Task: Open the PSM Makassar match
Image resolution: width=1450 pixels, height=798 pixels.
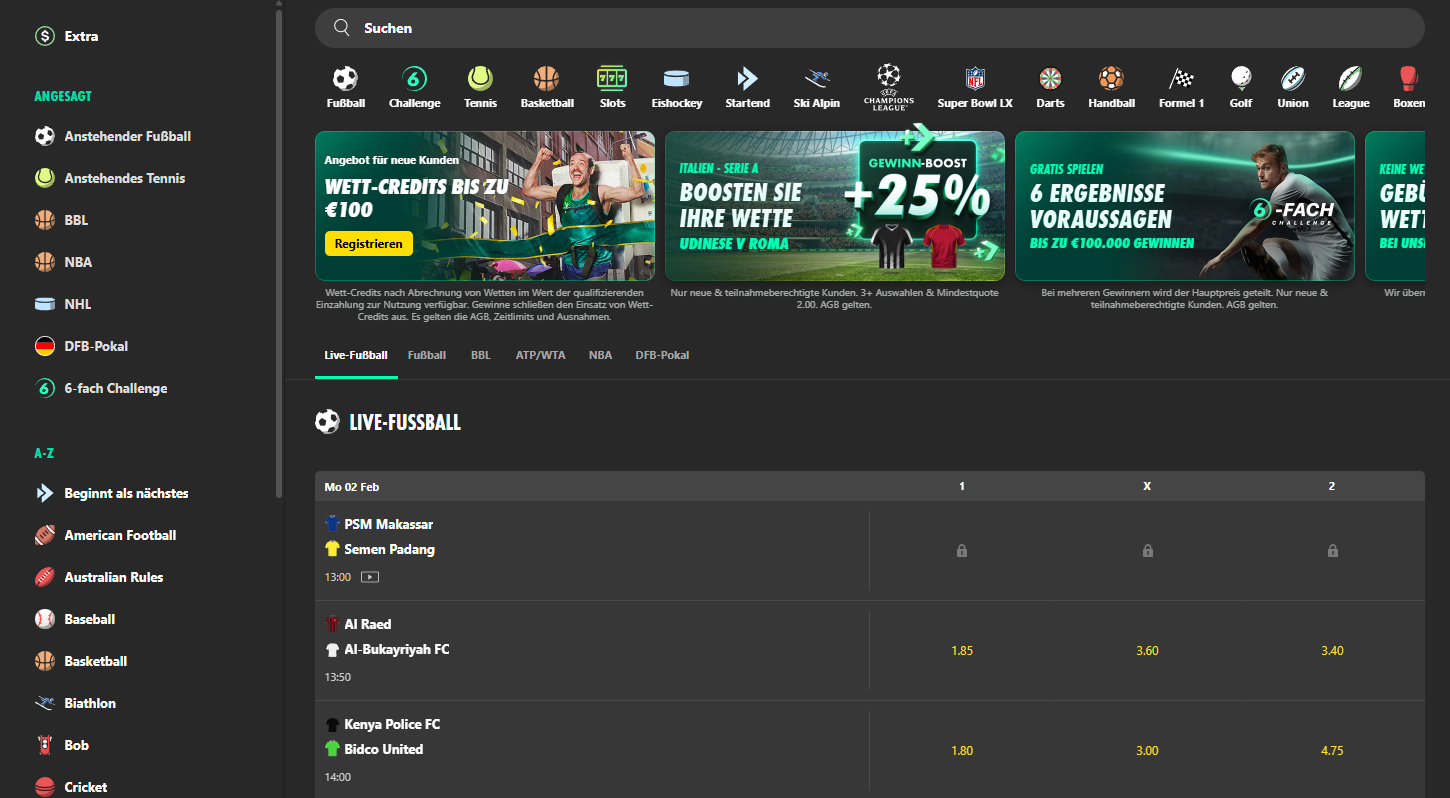Action: pos(592,551)
